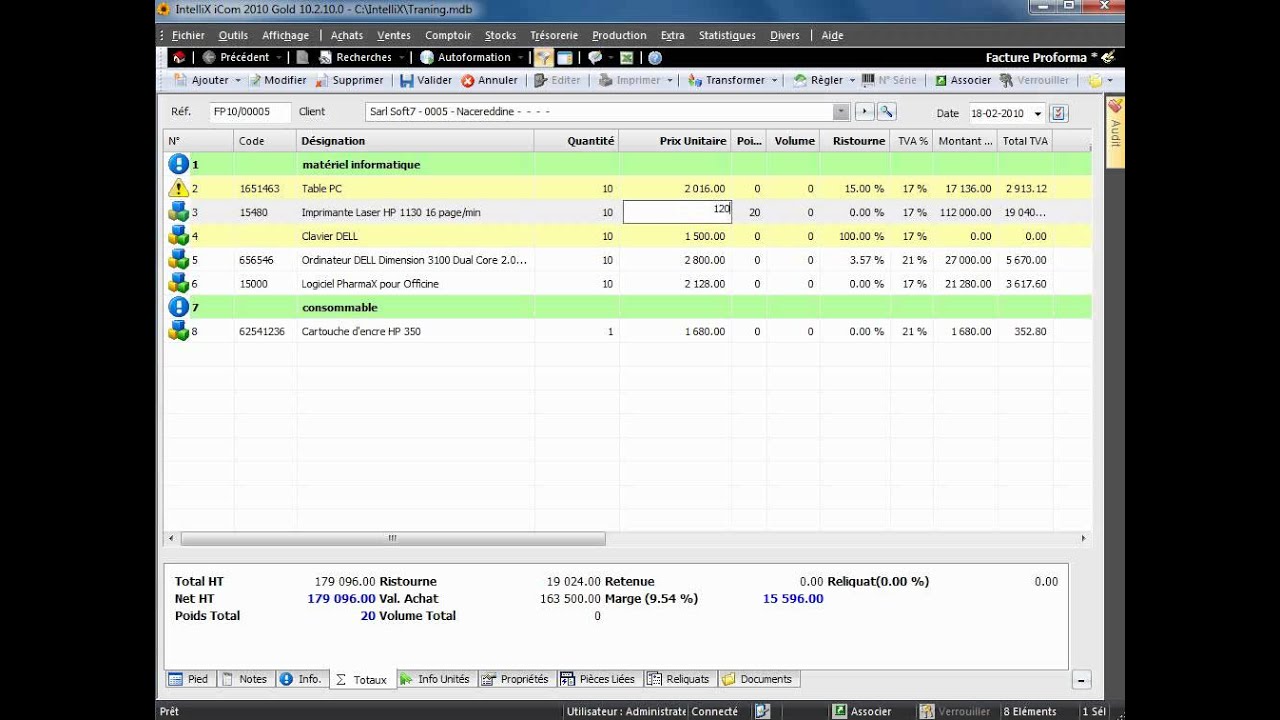The image size is (1280, 720).
Task: Click the info icon on row 1 matériel informatique
Action: click(178, 164)
